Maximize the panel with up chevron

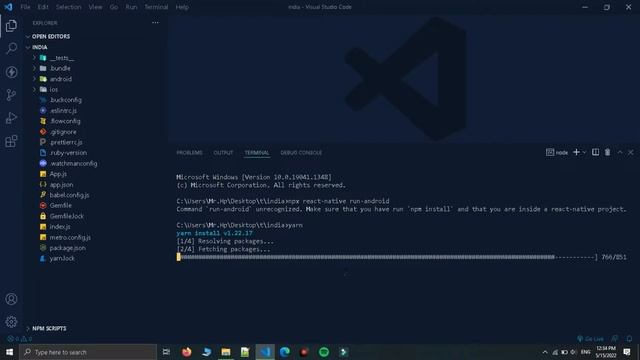620,152
